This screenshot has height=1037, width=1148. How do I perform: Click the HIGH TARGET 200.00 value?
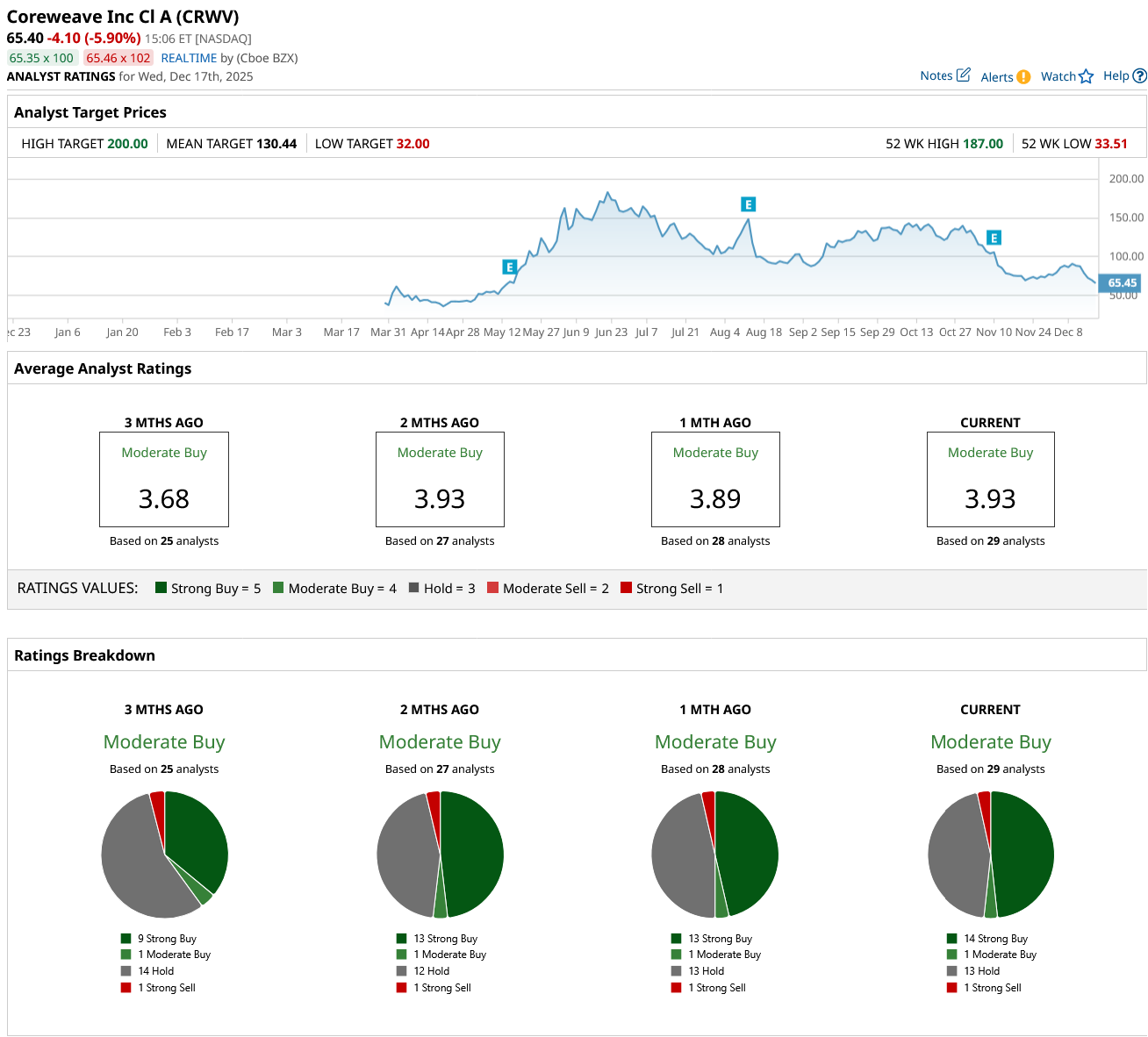click(128, 144)
